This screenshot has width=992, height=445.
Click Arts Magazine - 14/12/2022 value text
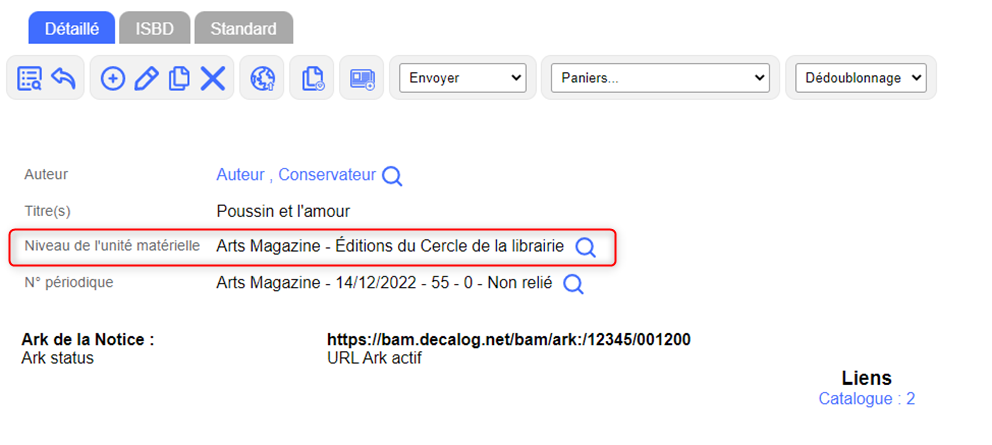[385, 283]
